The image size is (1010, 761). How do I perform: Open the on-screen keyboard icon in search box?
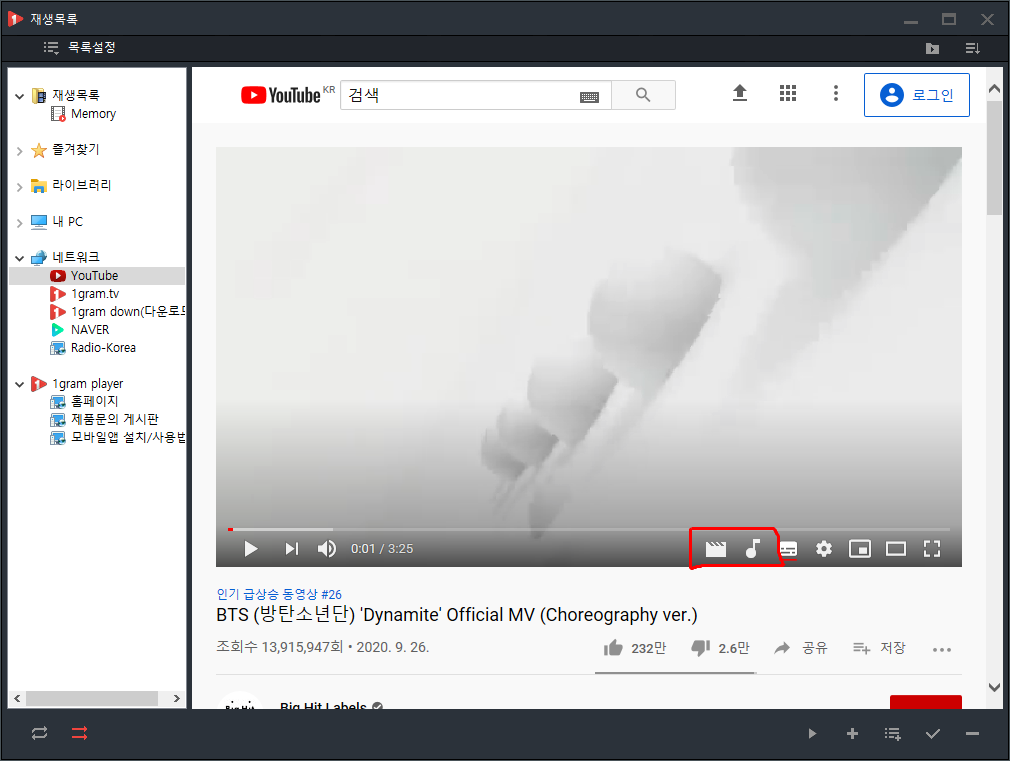589,97
